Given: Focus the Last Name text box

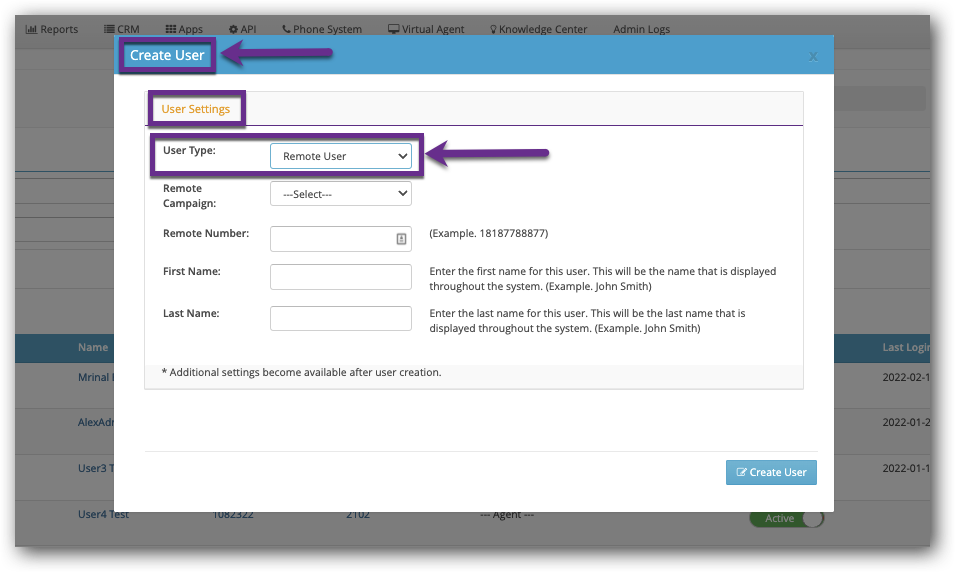Looking at the screenshot, I should (340, 319).
